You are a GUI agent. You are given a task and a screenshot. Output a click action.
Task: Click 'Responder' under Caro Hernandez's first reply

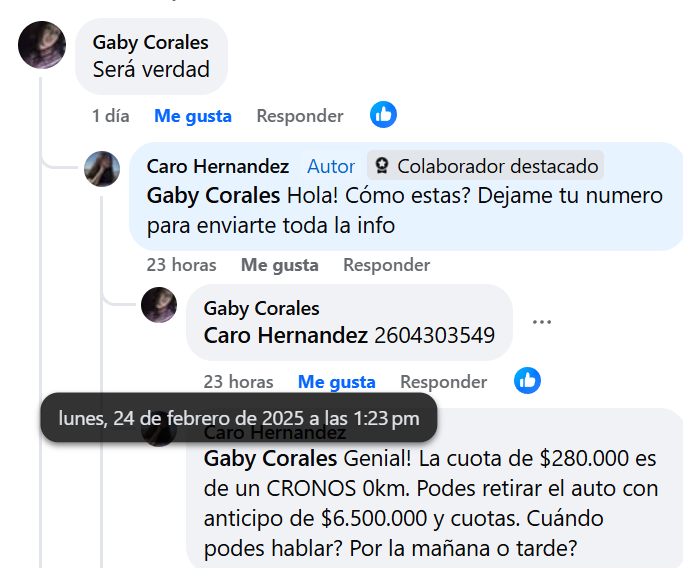tap(387, 265)
